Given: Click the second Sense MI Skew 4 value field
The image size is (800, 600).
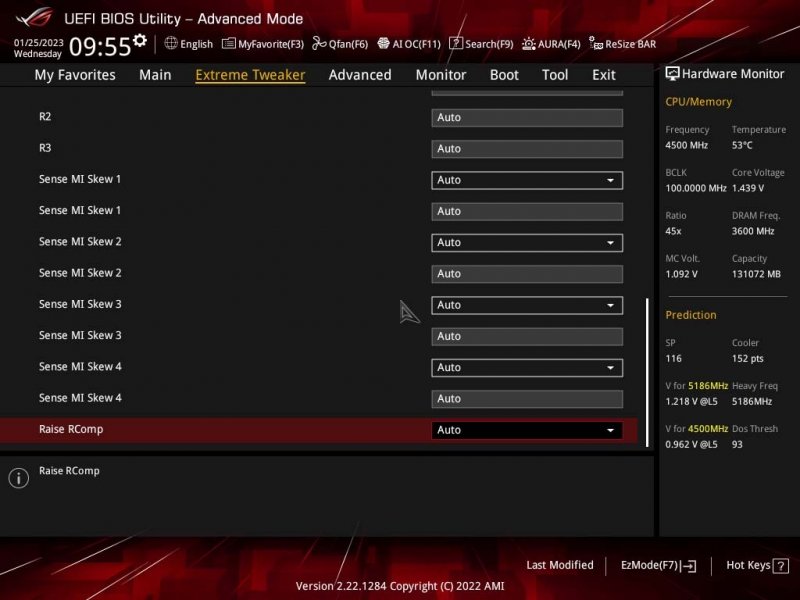Looking at the screenshot, I should coord(527,399).
